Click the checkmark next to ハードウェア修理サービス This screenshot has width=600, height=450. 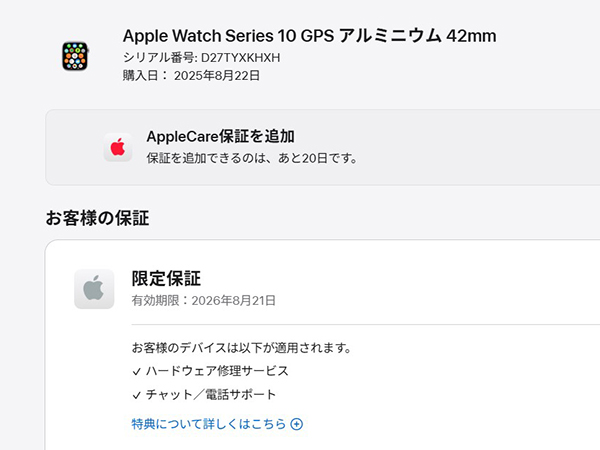tap(137, 372)
